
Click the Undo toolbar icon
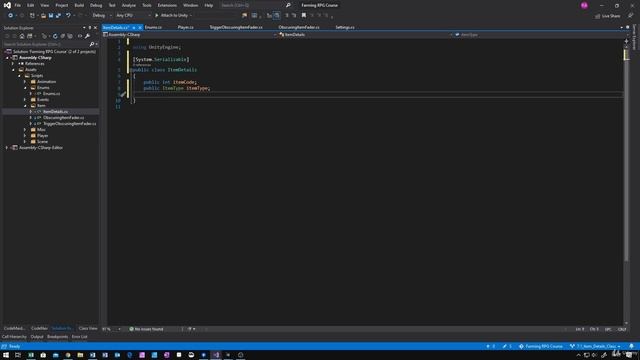(x=68, y=16)
